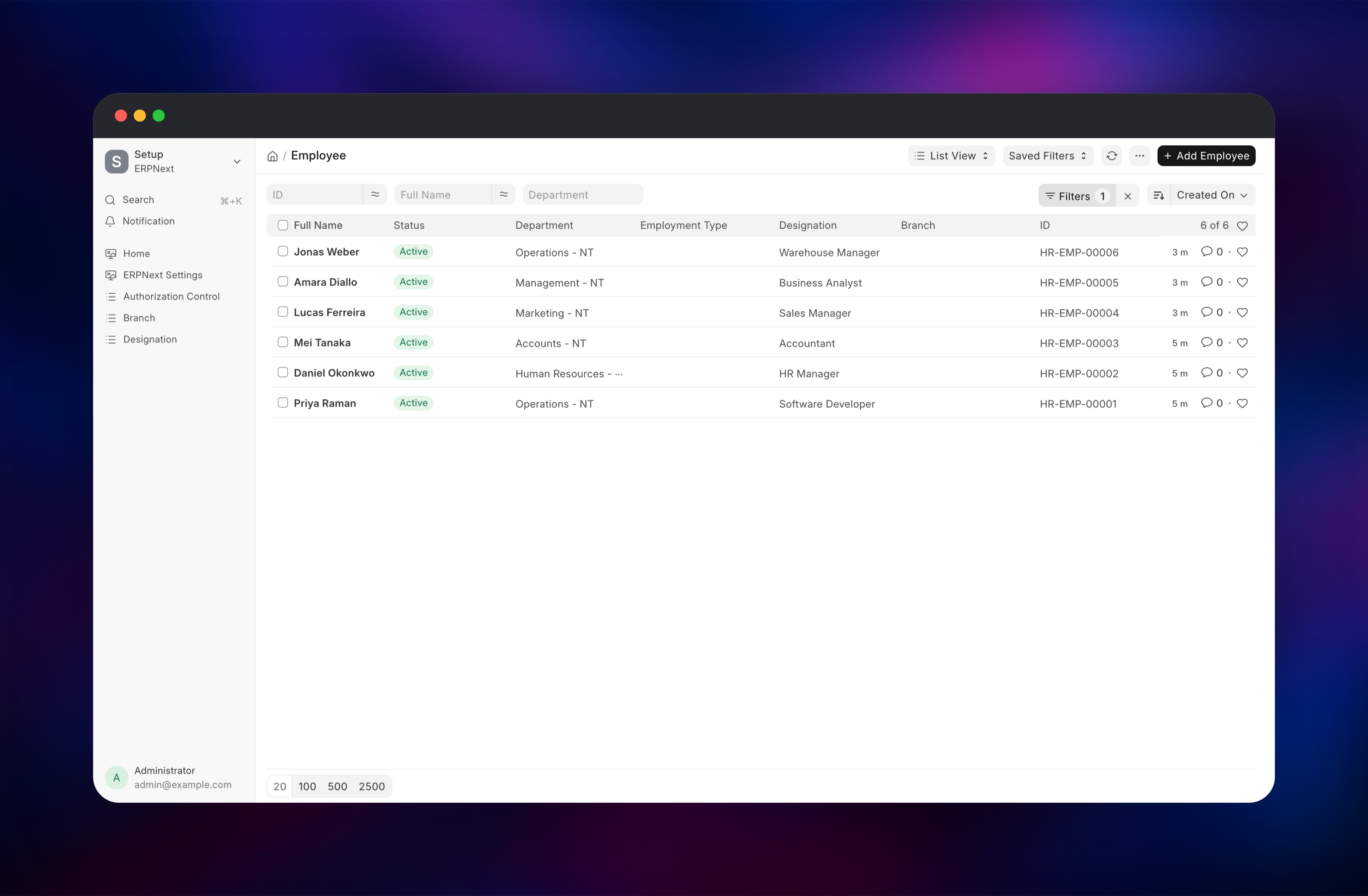Open Daniel Okonkwo employee record

click(x=334, y=373)
